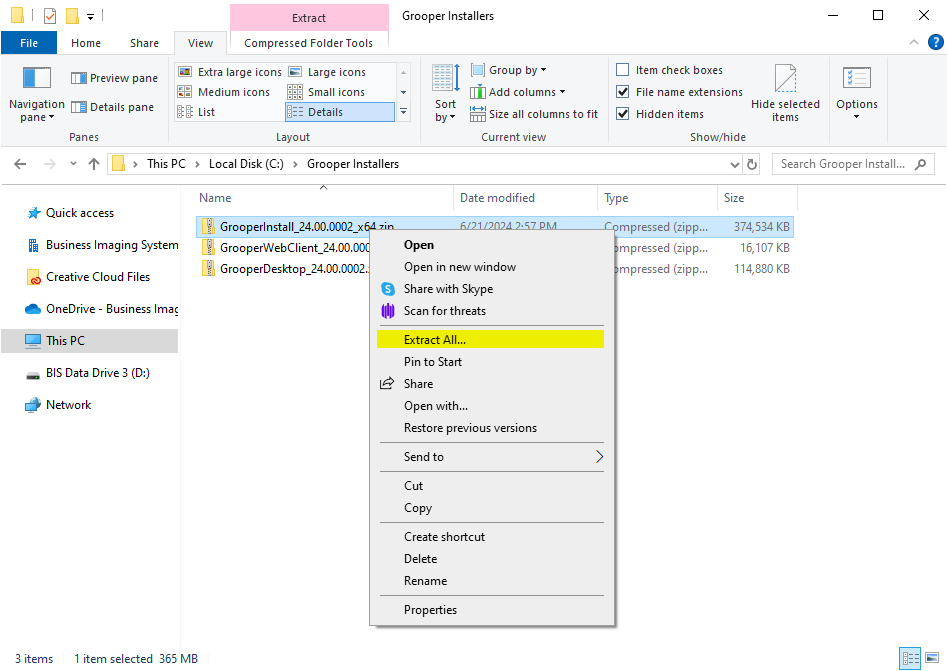Customize Quick Access Toolbar dropdown
Image resolution: width=948 pixels, height=671 pixels.
[91, 16]
